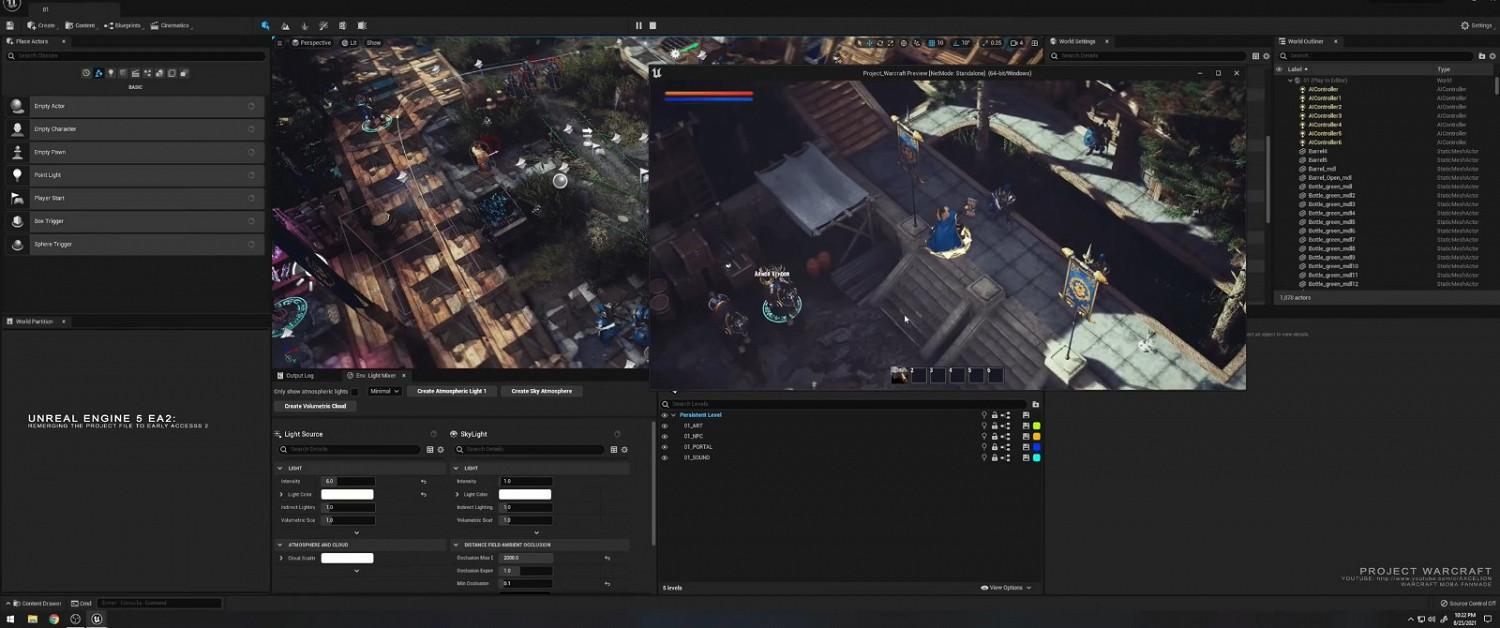Click the SkyLight Light Color white swatch

coord(525,494)
